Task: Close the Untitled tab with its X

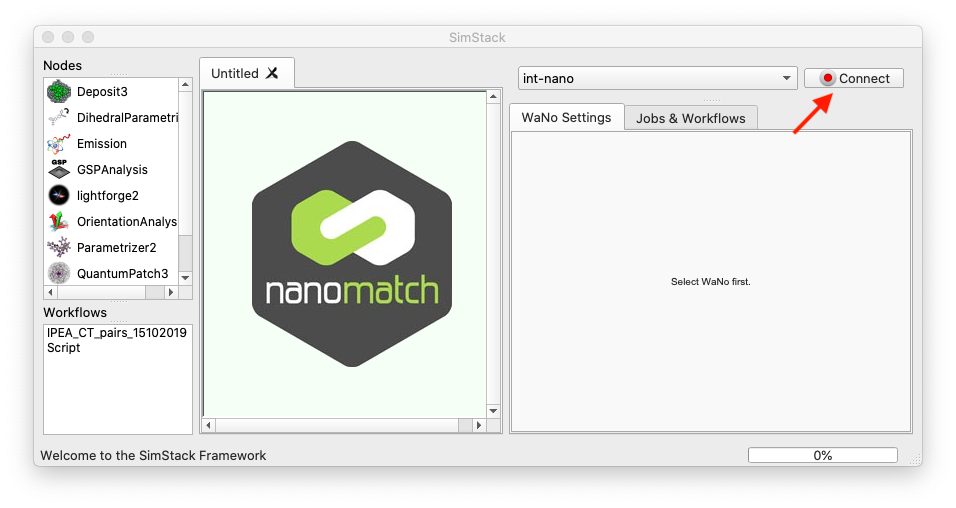Action: coord(273,73)
